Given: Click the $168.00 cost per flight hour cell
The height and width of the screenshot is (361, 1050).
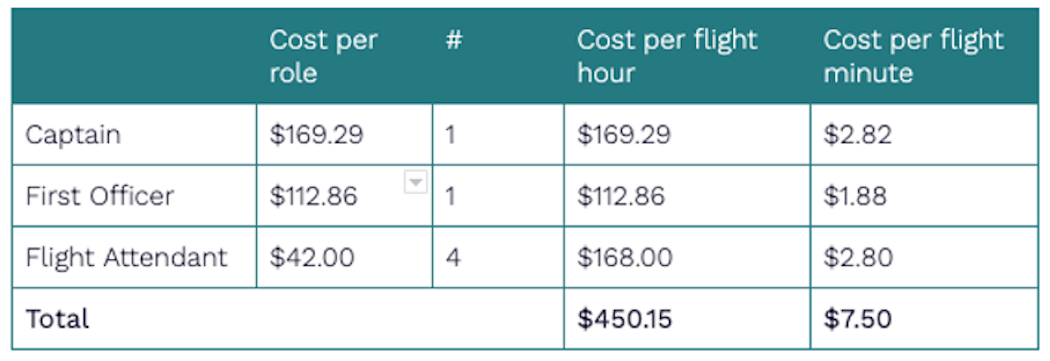Looking at the screenshot, I should (687, 257).
